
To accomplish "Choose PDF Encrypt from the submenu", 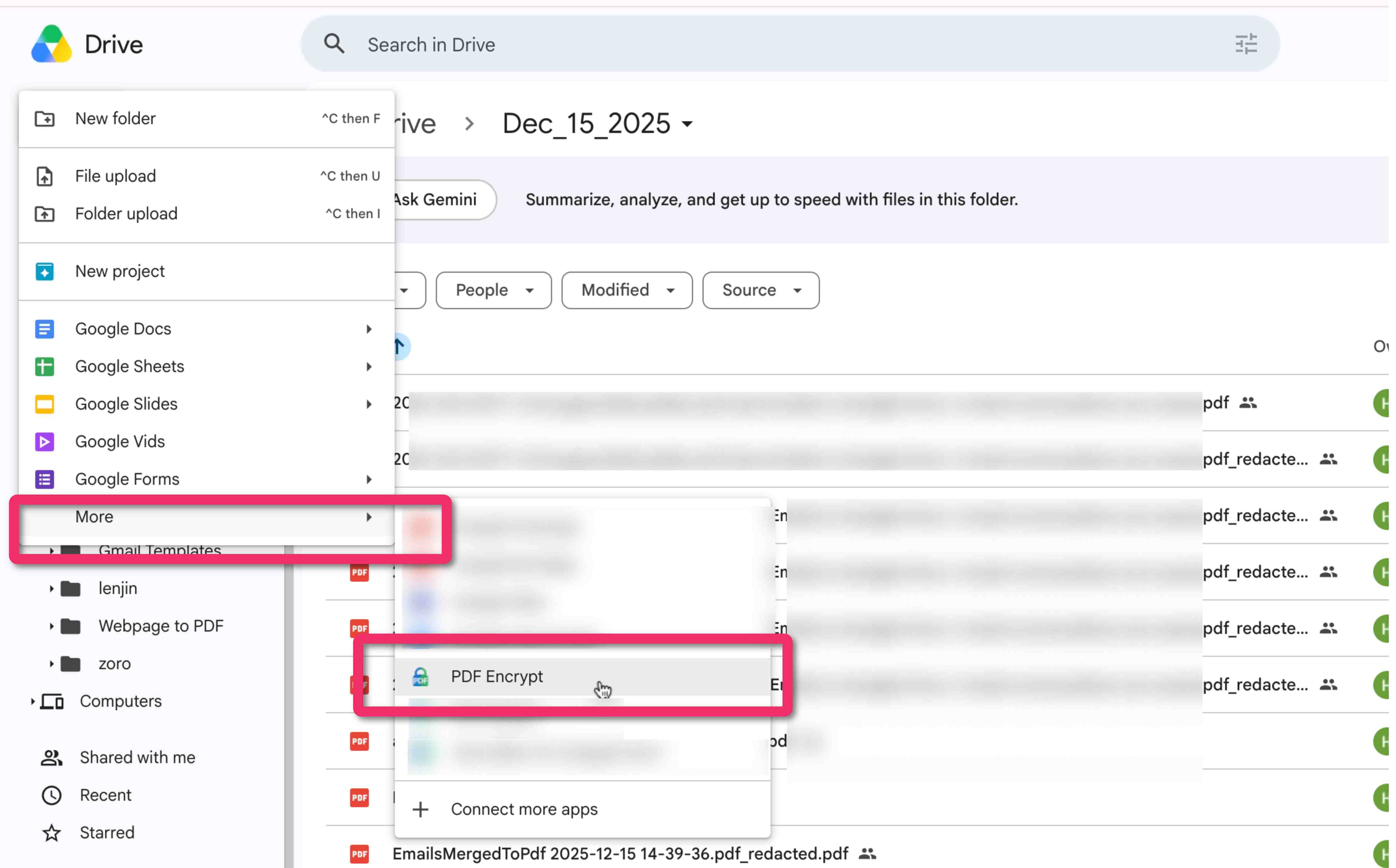I will 582,677.
